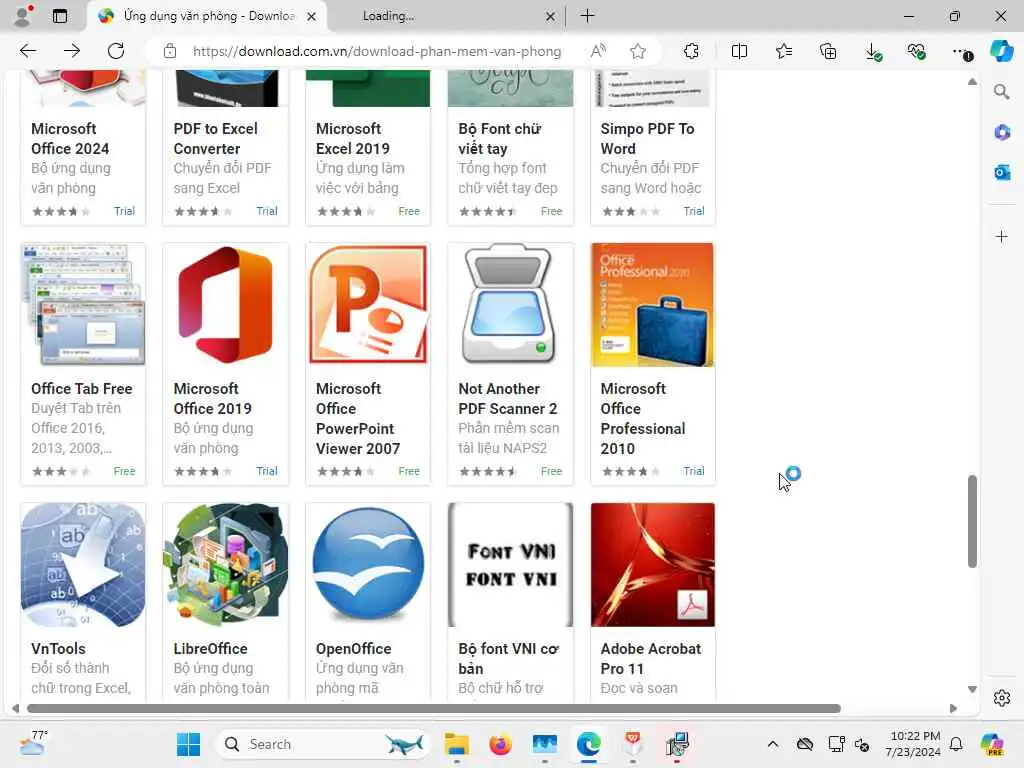
Task: Open Outlook in the sidebar
Action: [1002, 172]
